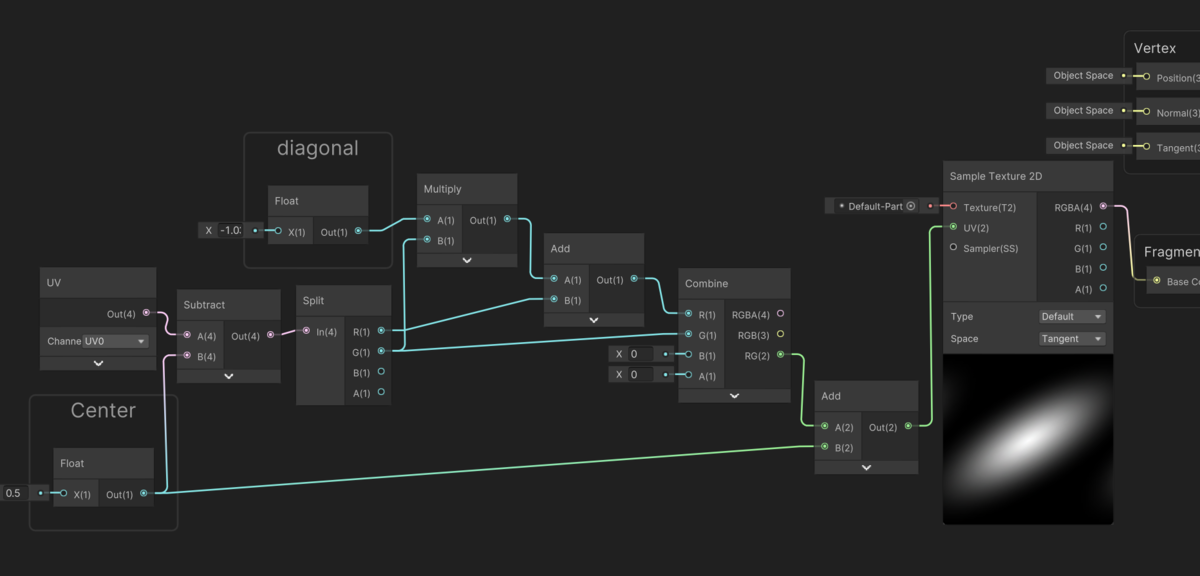The height and width of the screenshot is (576, 1200).
Task: Select the diagonal group title
Action: click(x=317, y=149)
